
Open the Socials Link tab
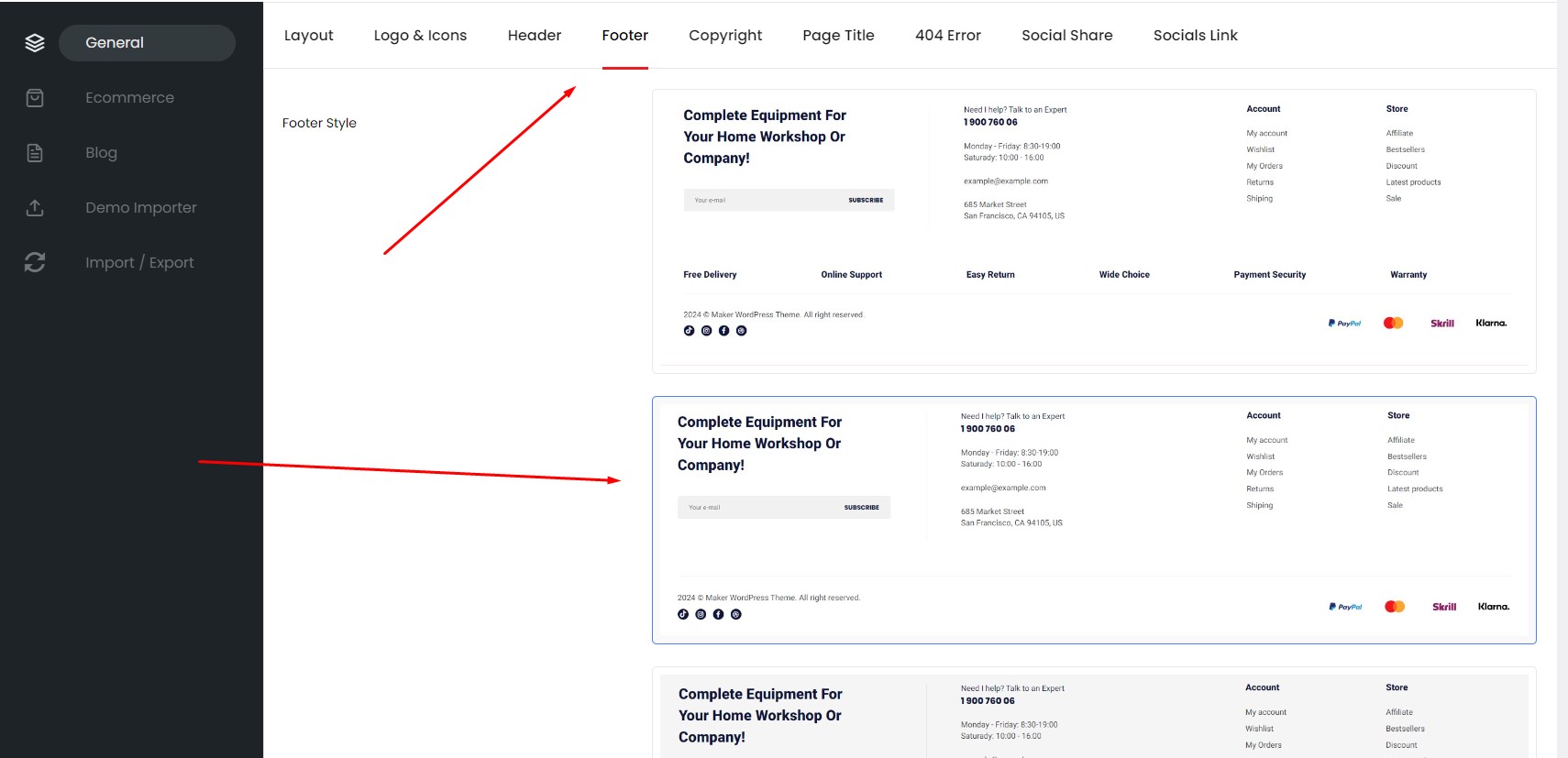click(x=1196, y=36)
